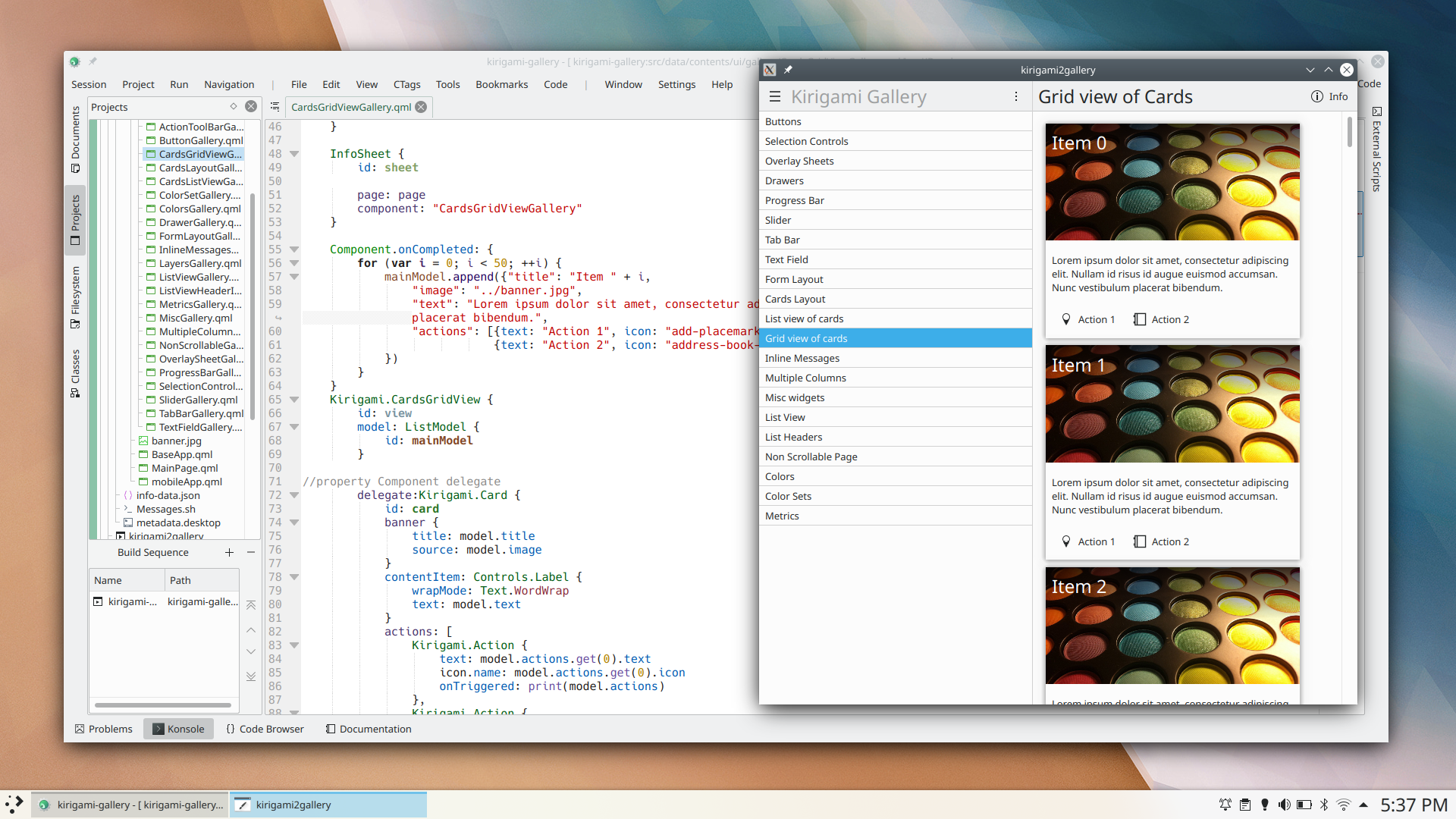Collapse the code fold at line 56
The image size is (1456, 819).
[x=294, y=263]
